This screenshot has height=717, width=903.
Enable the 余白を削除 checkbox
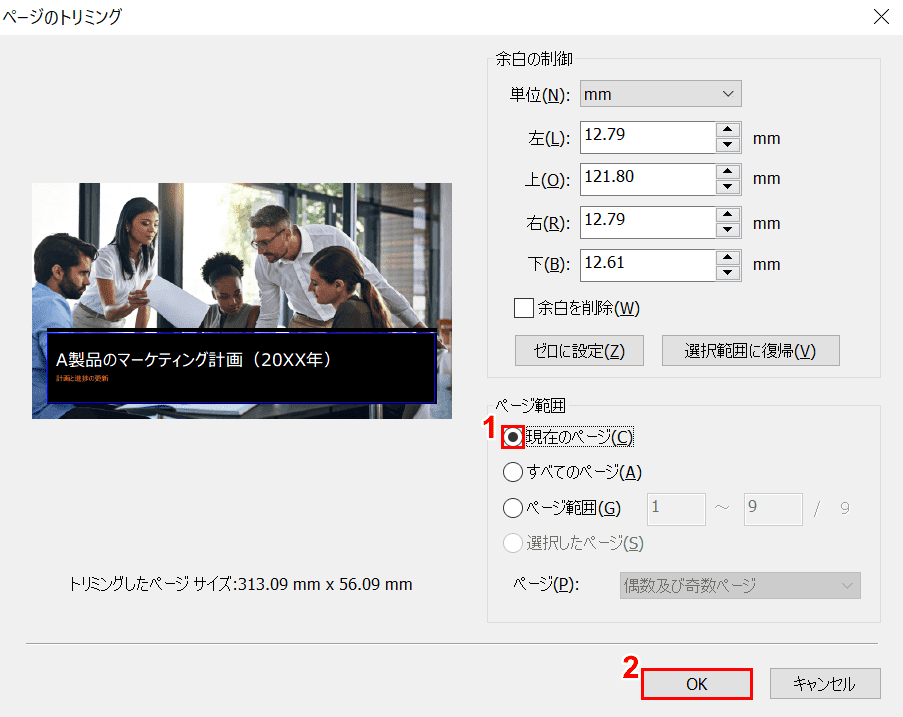coord(523,308)
